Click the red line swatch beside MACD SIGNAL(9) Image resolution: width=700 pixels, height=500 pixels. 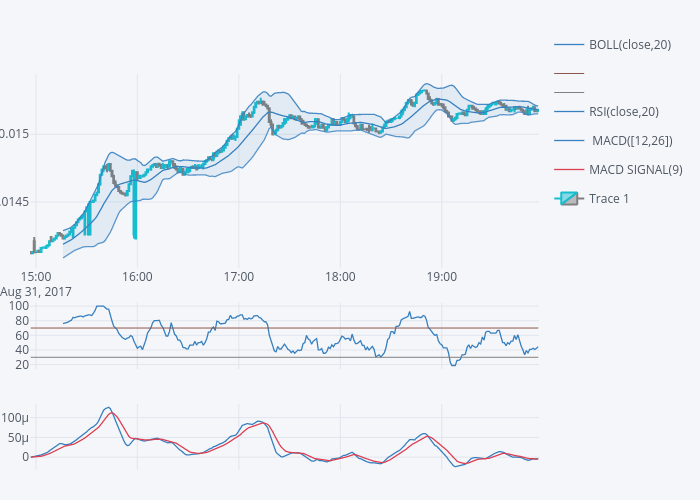(569, 169)
